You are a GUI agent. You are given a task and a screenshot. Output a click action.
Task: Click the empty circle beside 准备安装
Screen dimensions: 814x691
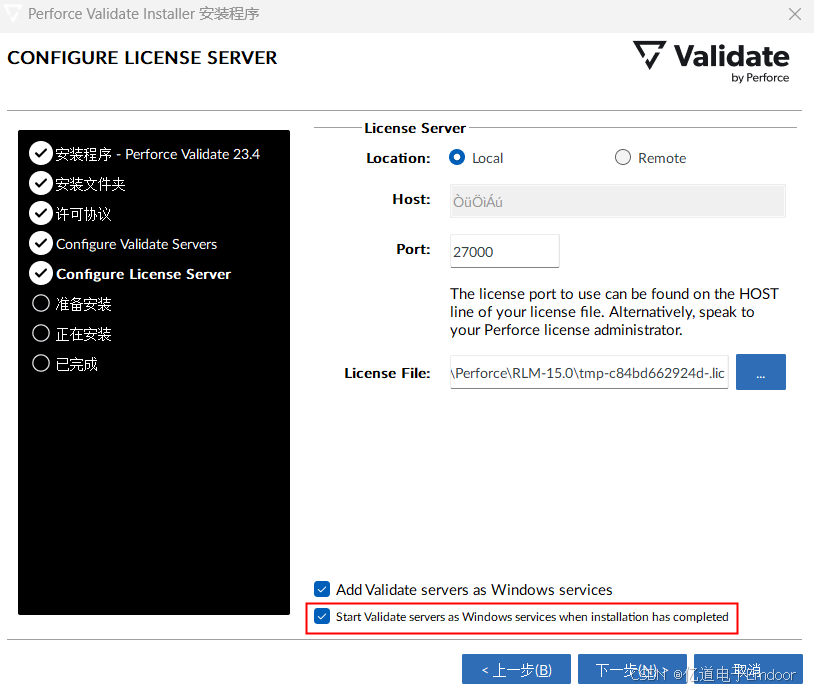40,303
